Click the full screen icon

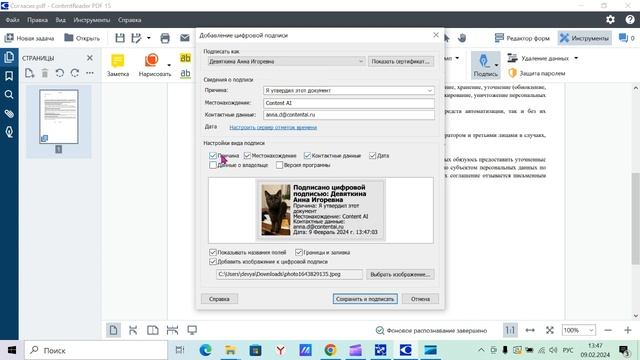550,330
